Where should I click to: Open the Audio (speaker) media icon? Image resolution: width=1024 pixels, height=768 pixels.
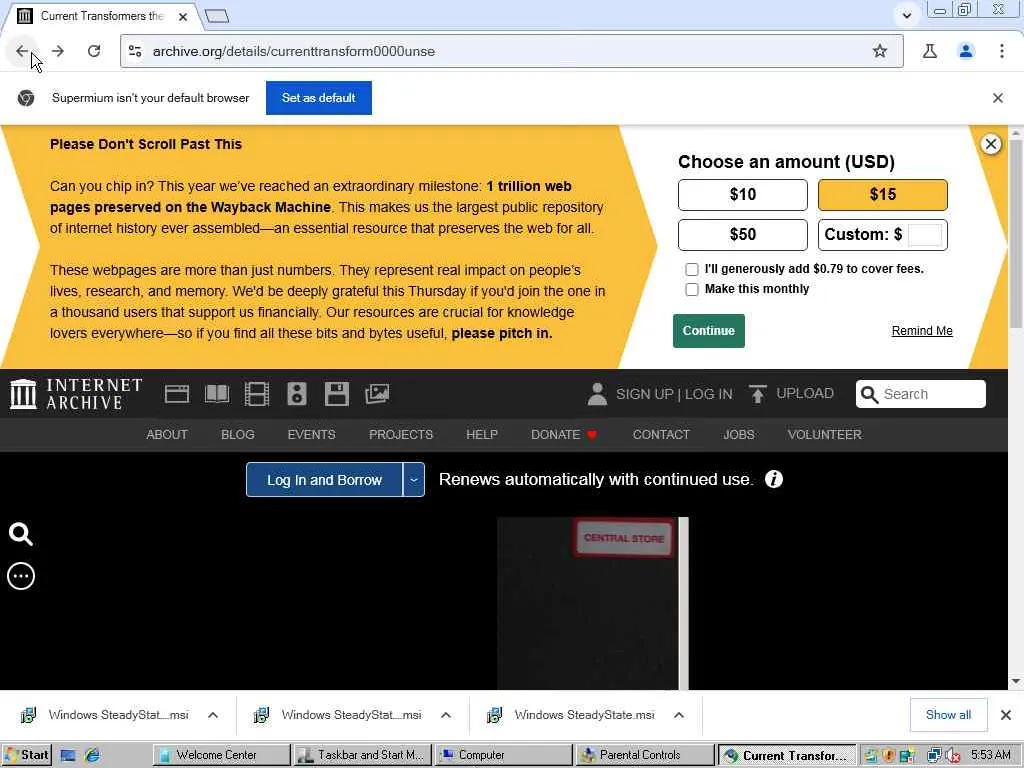[x=296, y=394]
